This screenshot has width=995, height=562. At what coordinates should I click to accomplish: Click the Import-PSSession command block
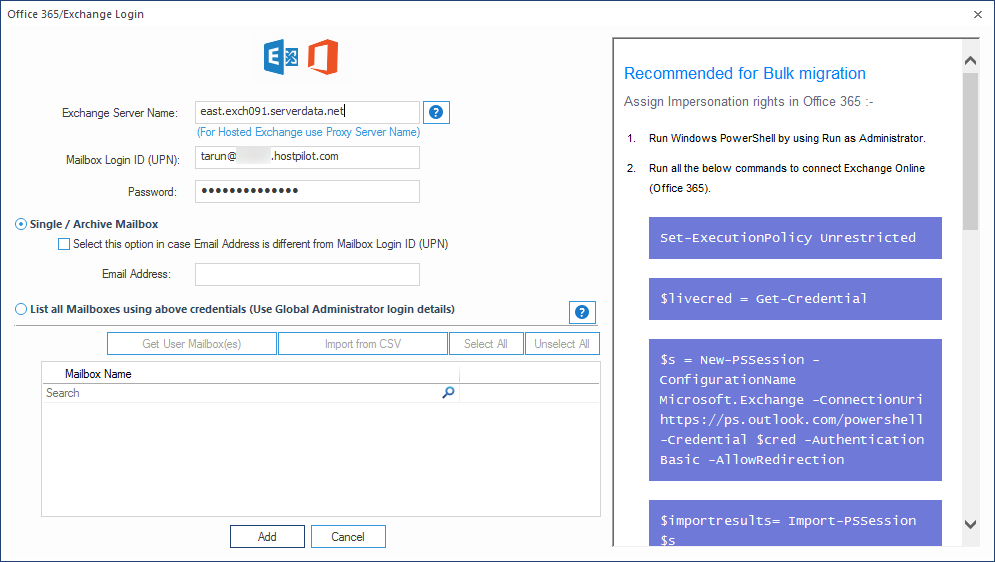tap(795, 523)
